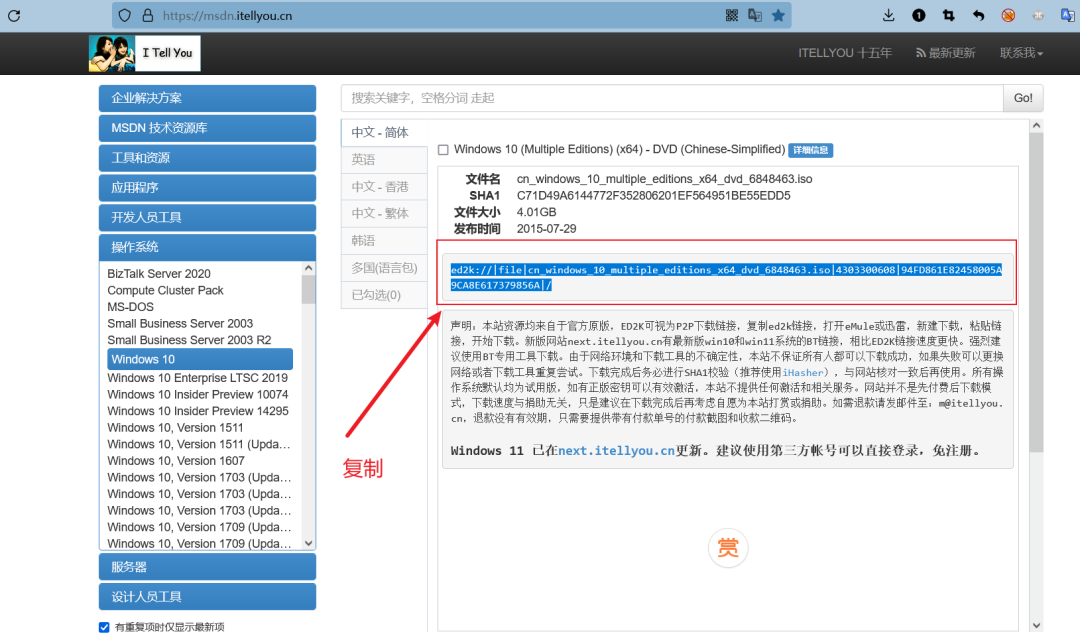Screen dimensions: 1080x640
Task: Switch to the 中文 - 香港 tab
Action: click(384, 187)
